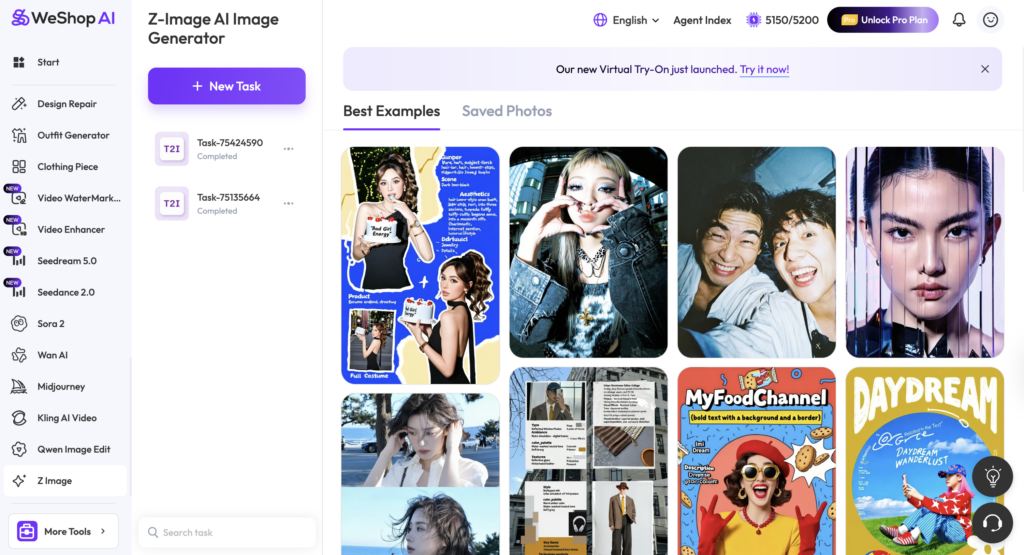Select the Kling AI Video icon

pos(19,418)
